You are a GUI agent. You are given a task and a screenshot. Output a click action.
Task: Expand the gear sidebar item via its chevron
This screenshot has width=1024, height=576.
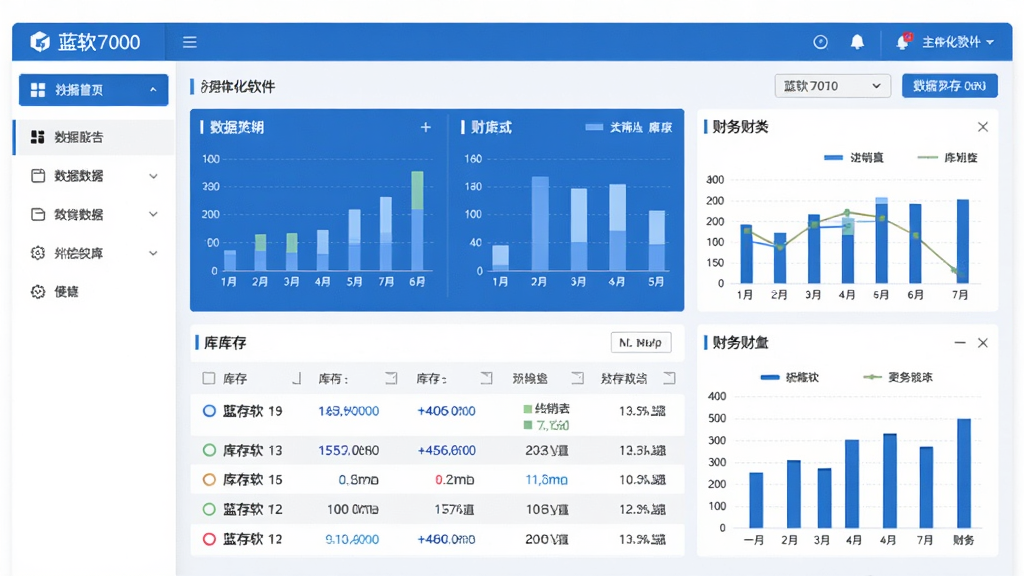(153, 253)
